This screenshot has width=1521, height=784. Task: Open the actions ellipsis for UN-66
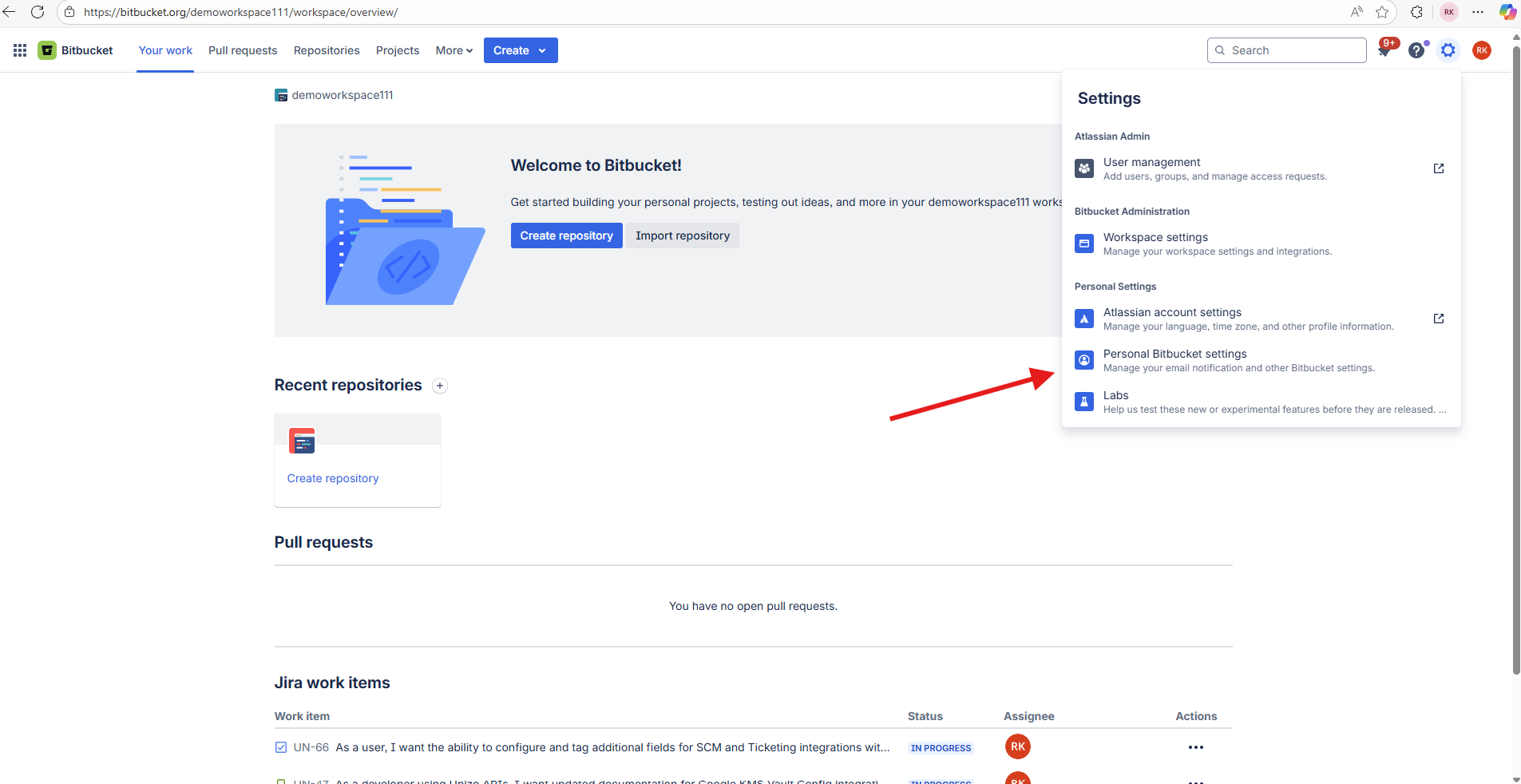pos(1195,747)
